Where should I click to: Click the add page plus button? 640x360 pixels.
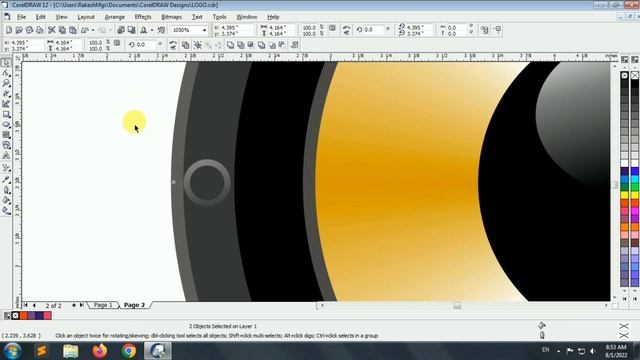74,305
